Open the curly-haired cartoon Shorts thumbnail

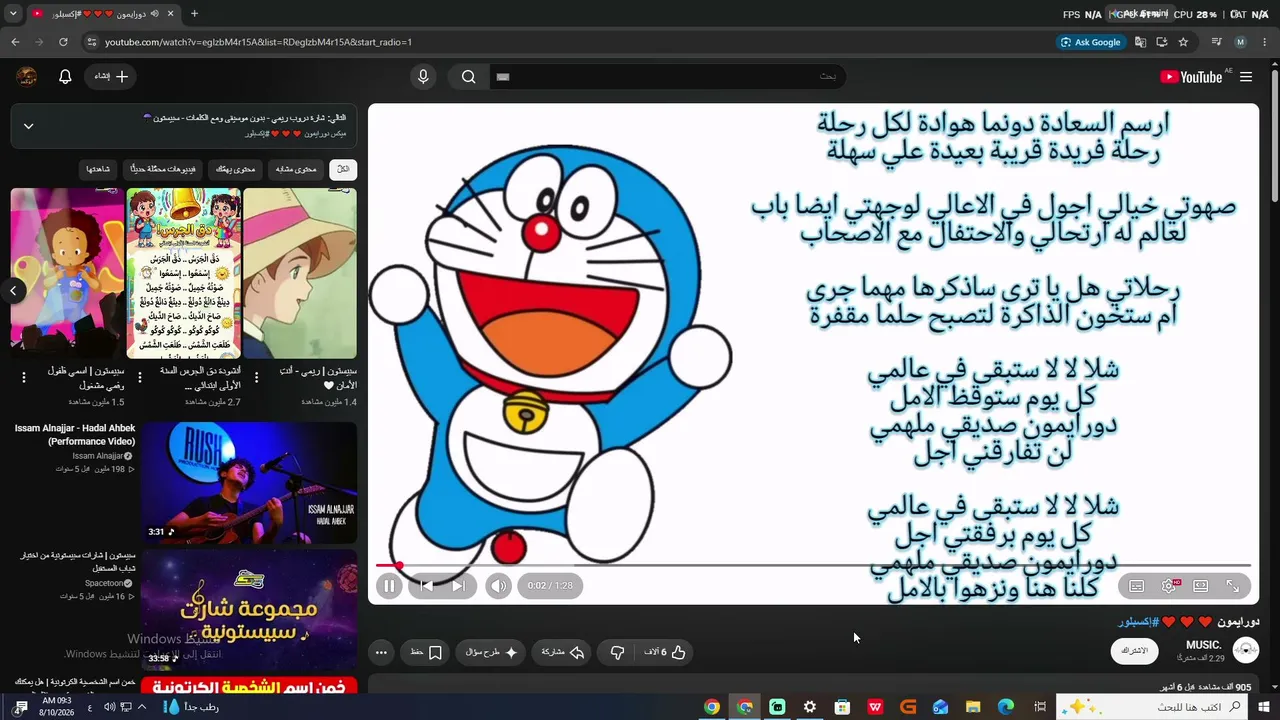point(67,273)
